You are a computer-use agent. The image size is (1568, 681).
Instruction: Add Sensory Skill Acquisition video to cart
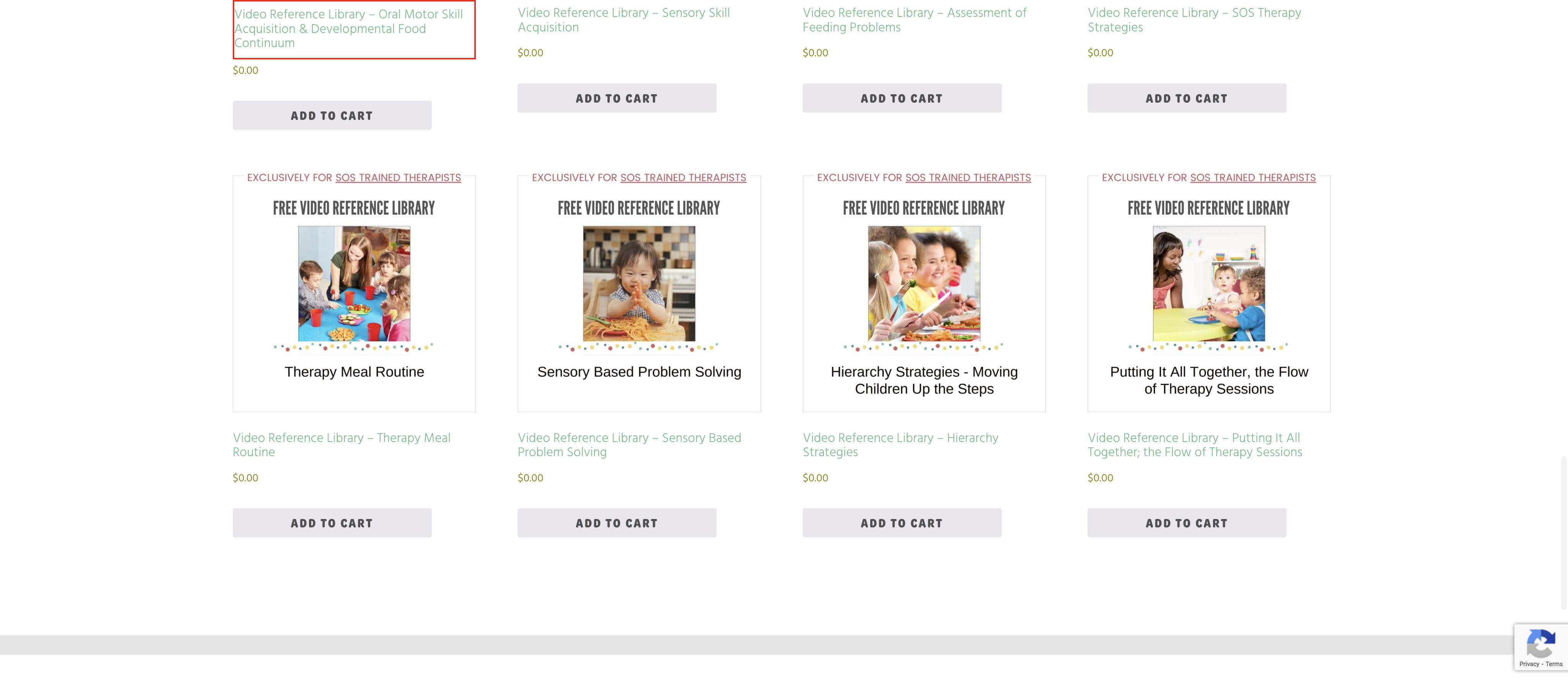click(x=617, y=98)
